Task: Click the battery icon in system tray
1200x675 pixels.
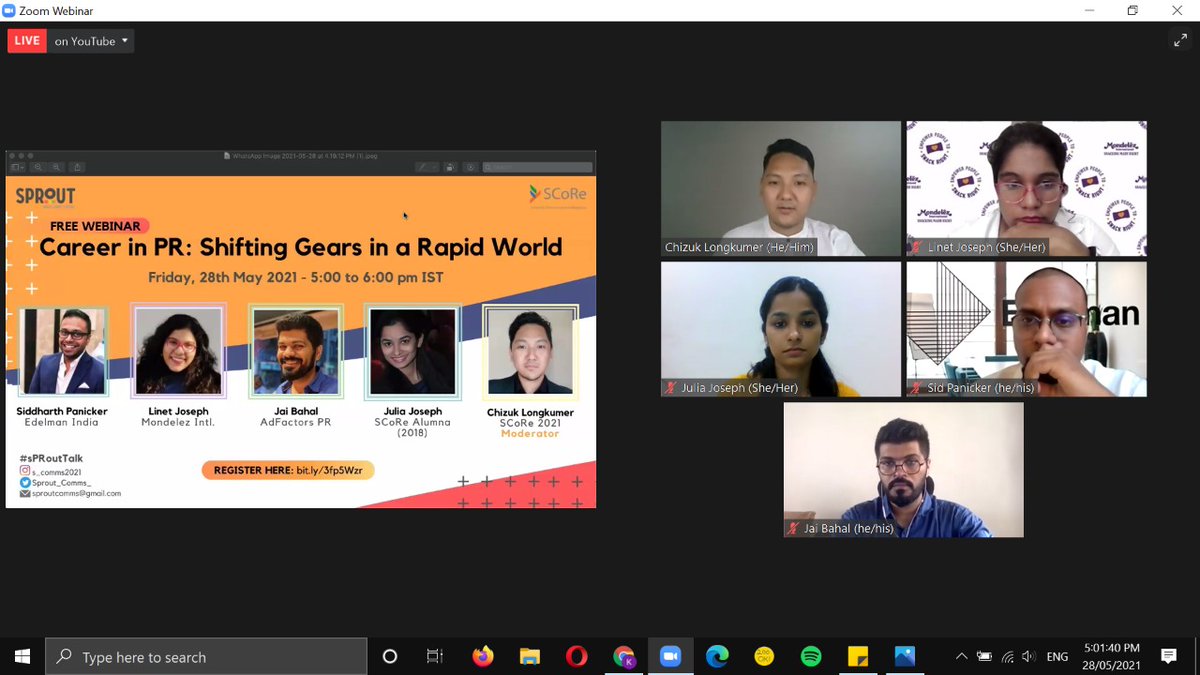Action: [x=984, y=657]
